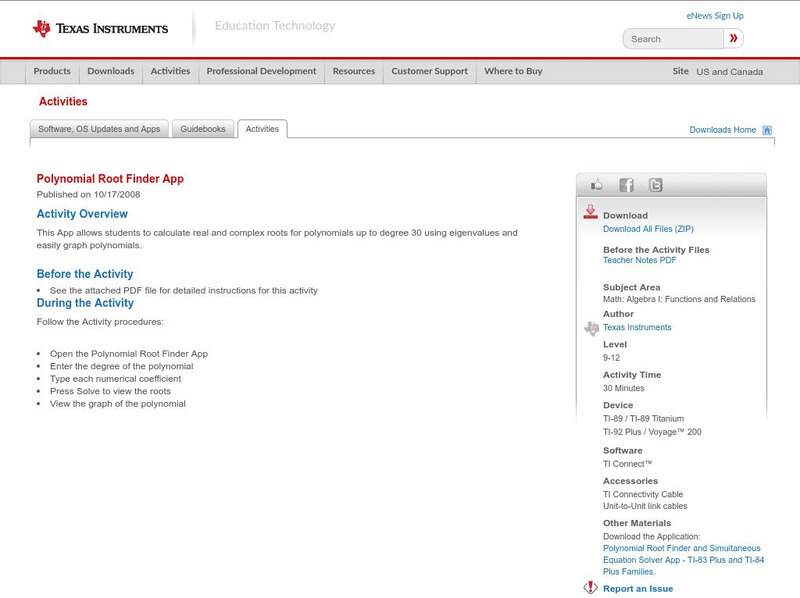Click the thumbs-up like icon
Image resolution: width=800 pixels, height=598 pixels.
(597, 185)
